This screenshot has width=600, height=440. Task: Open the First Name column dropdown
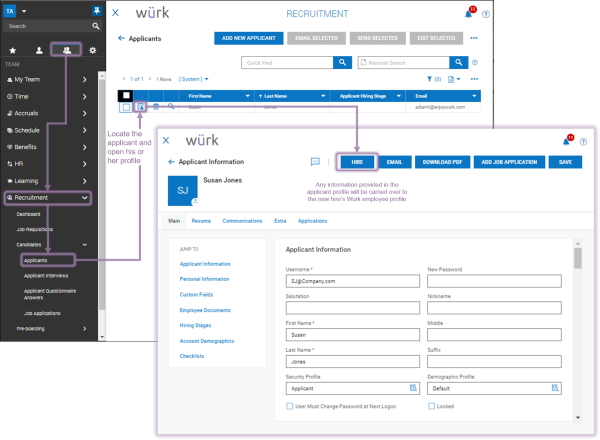point(248,96)
